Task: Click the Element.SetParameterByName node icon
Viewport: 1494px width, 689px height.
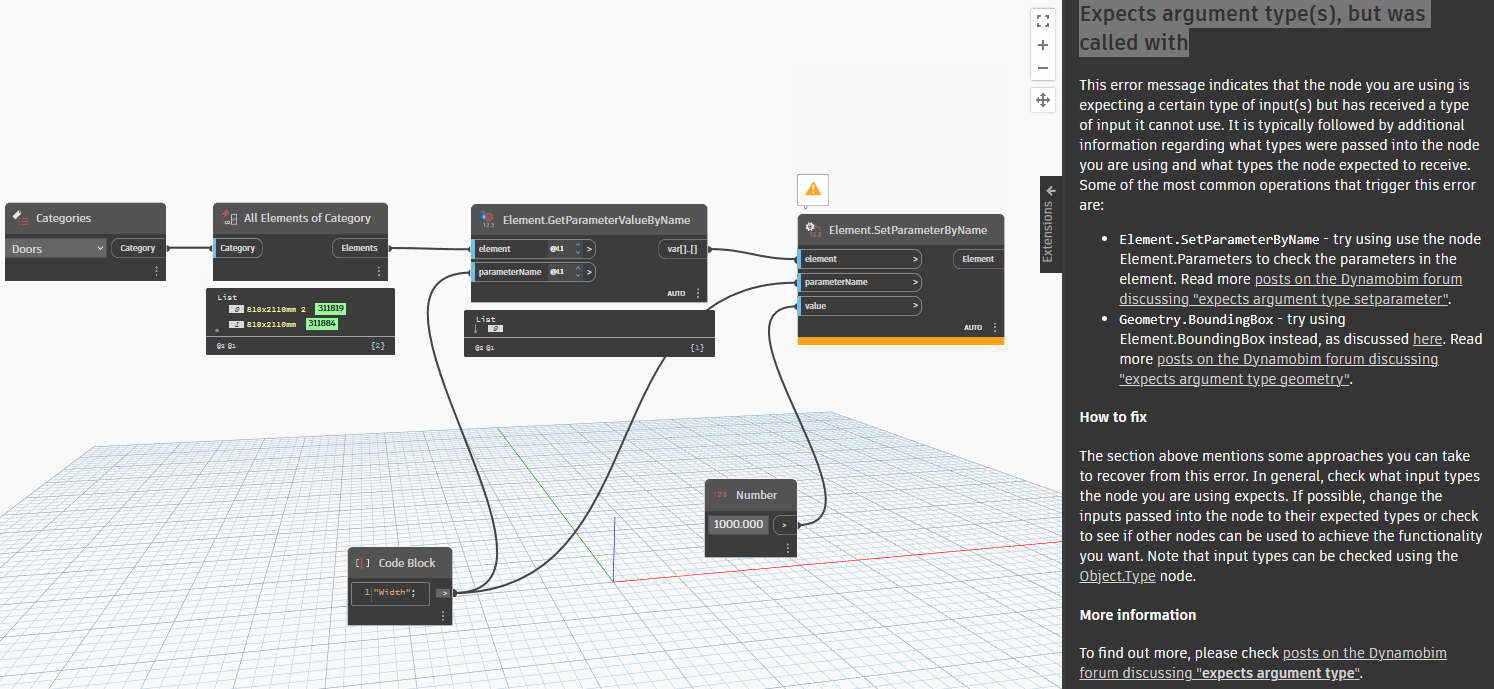Action: click(814, 229)
